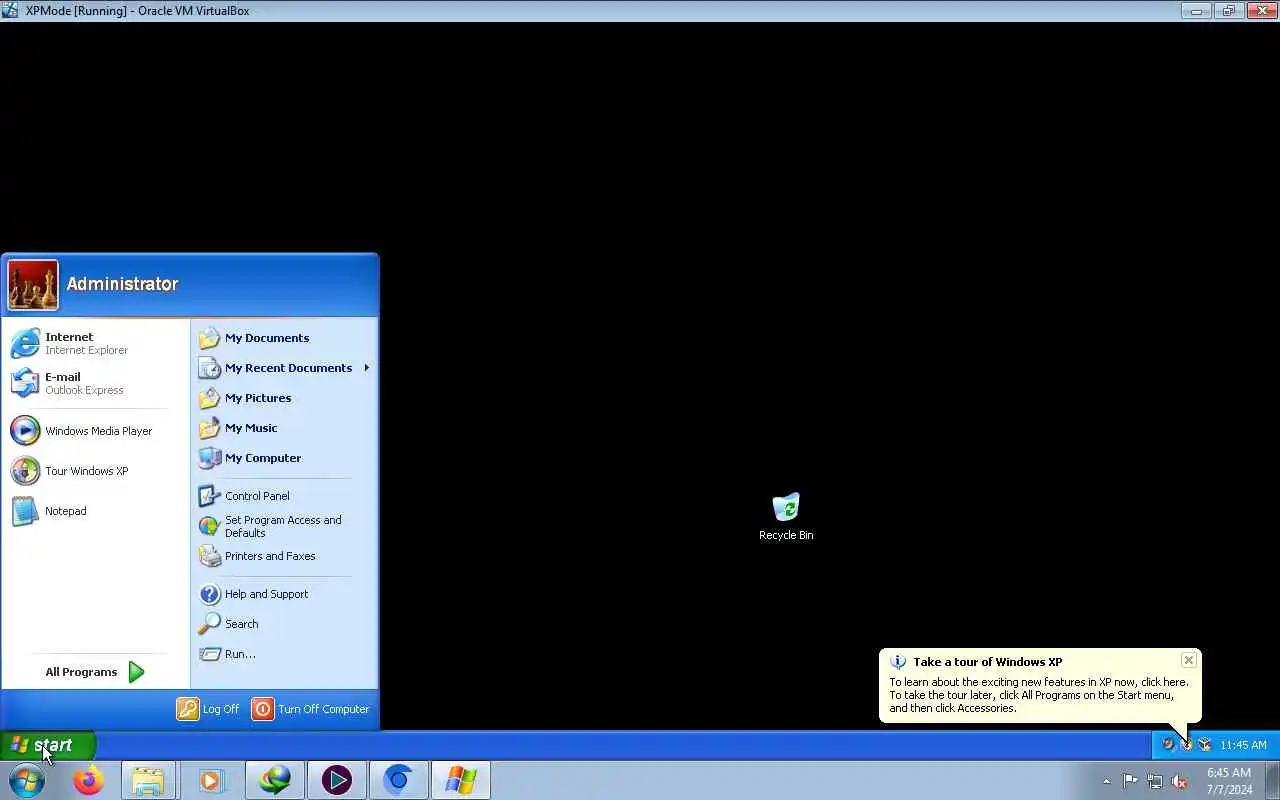Expand All Programs list
This screenshot has width=1280, height=800.
point(95,672)
